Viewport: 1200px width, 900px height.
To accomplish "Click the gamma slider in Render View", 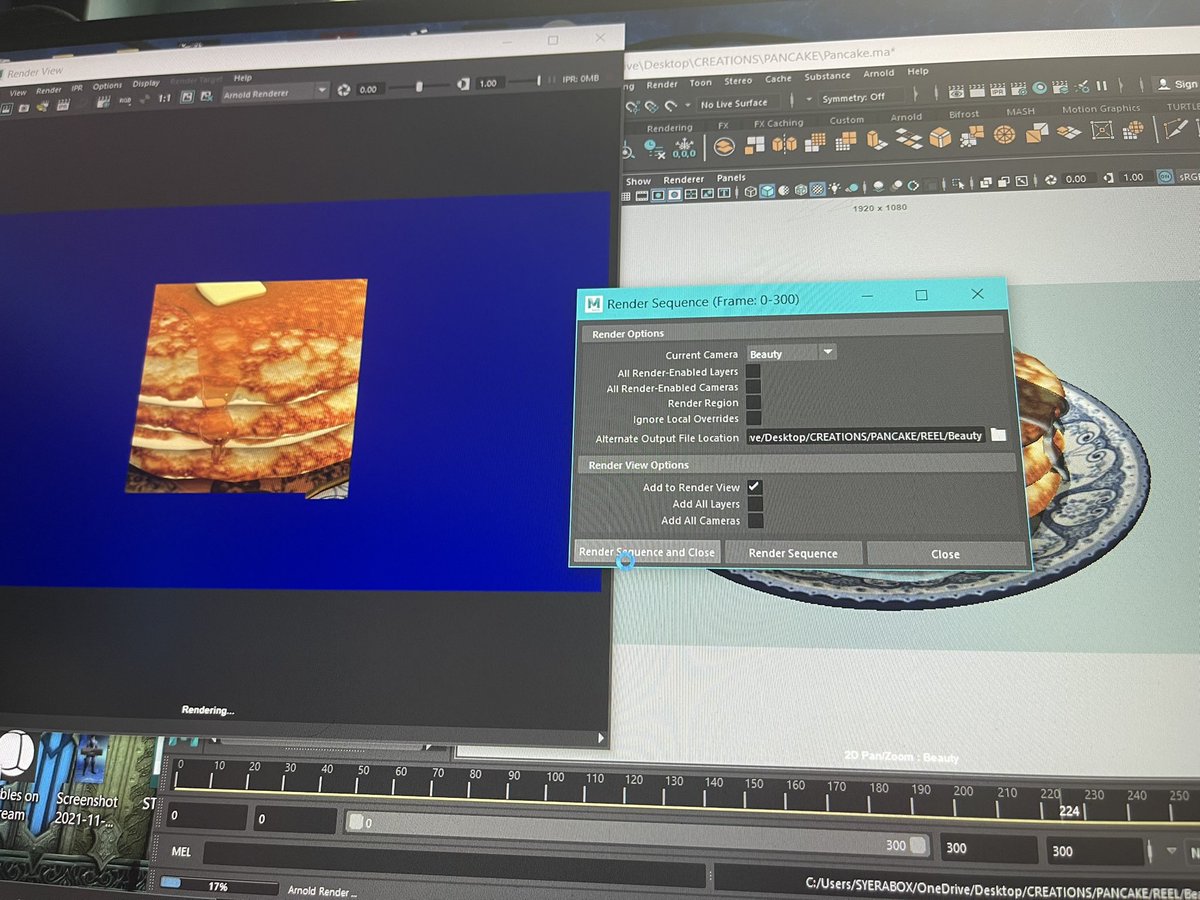I will pos(524,81).
